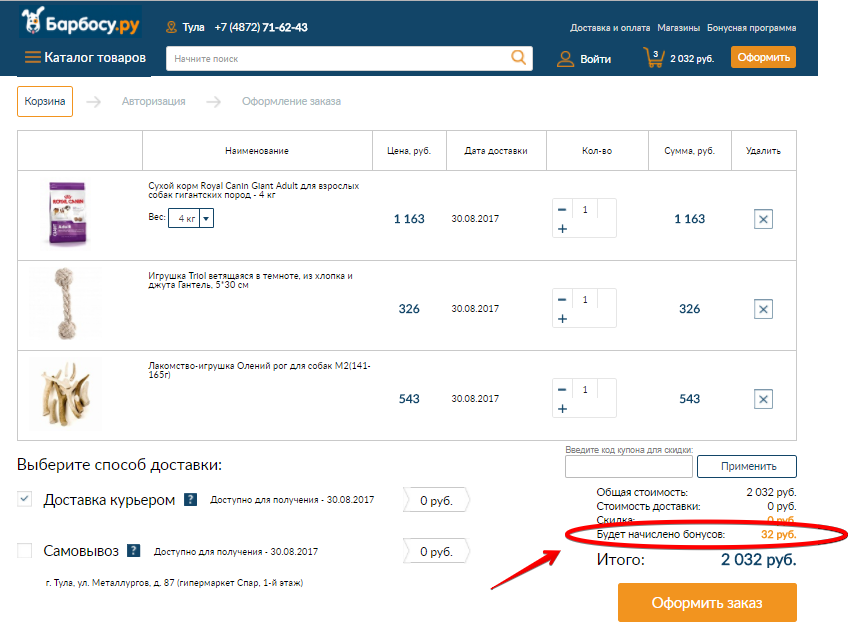Click help icon next to Доставка курьером

click(191, 500)
